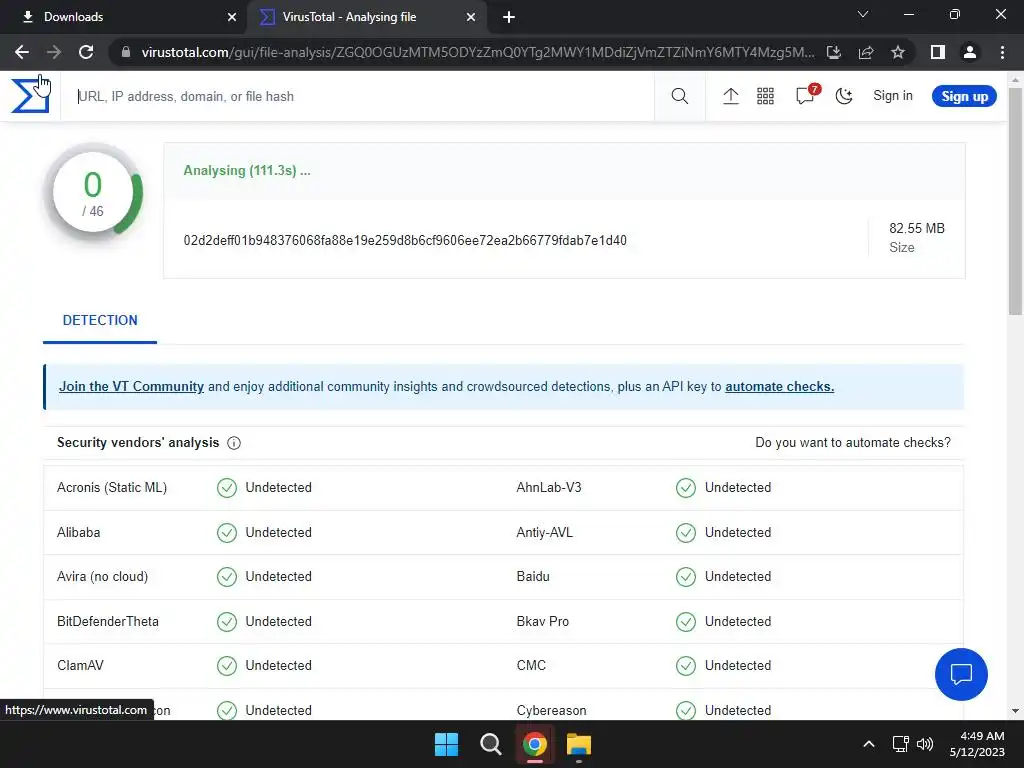
Task: Click the install app icon in address bar
Action: click(834, 52)
